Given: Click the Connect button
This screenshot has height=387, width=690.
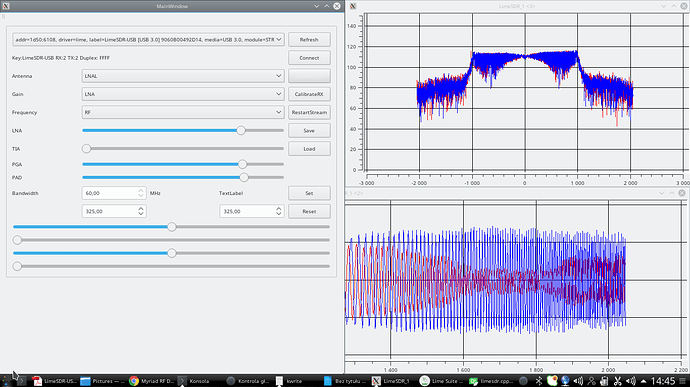Looking at the screenshot, I should click(309, 58).
